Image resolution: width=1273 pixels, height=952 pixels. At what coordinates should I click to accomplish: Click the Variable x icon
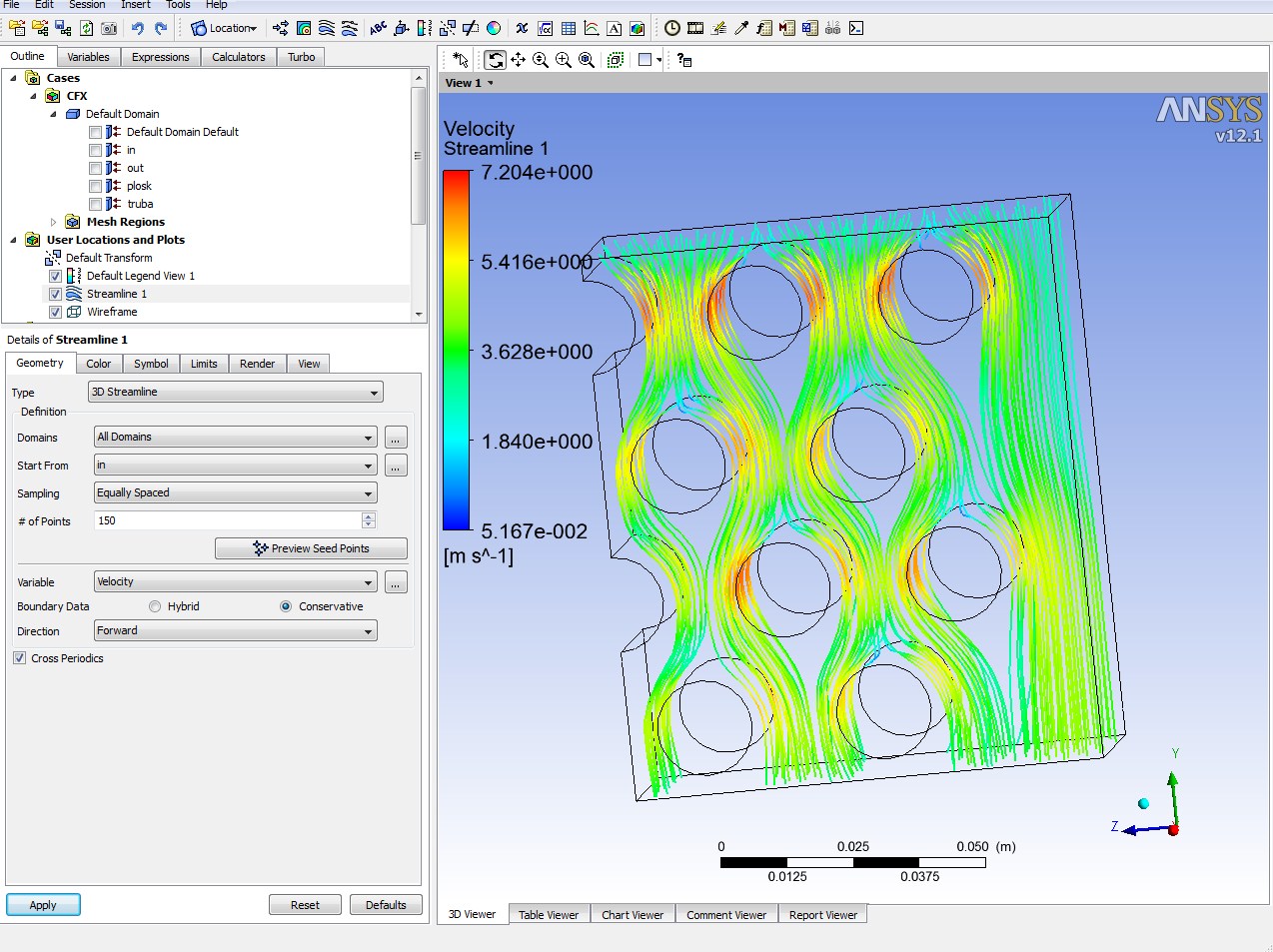point(522,28)
